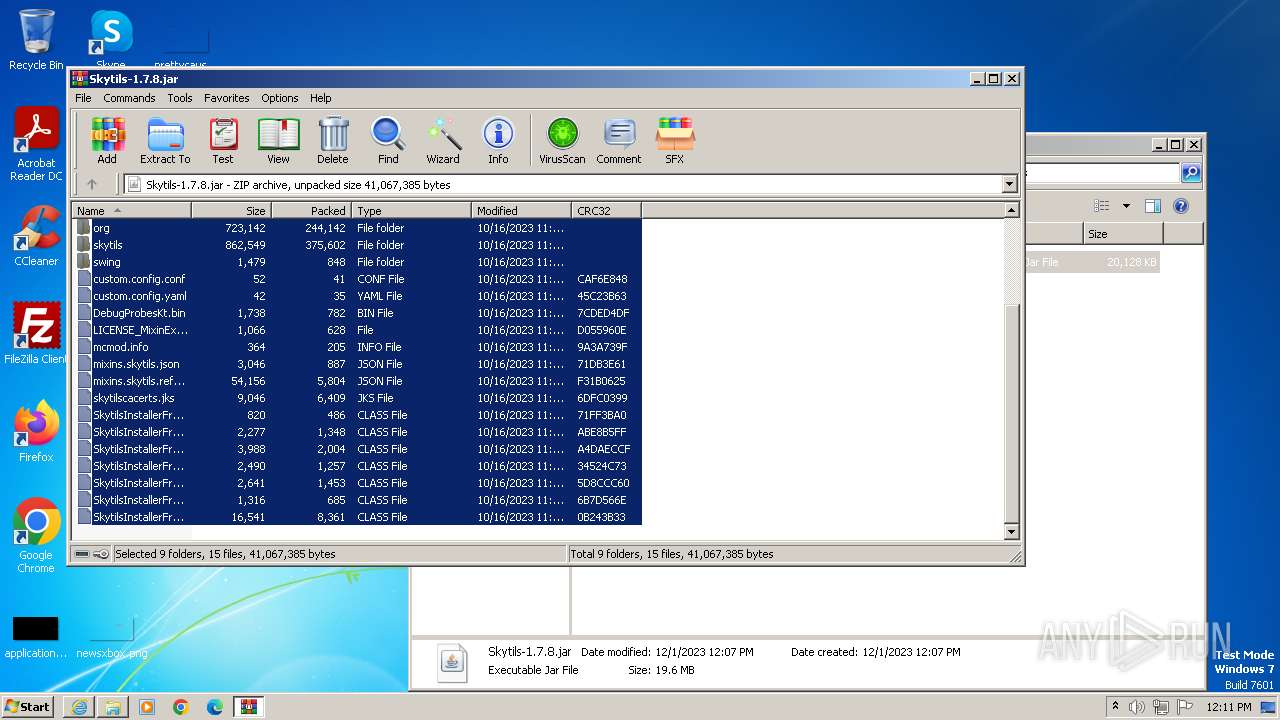Screen dimensions: 1280x720
Task: Sort by the CRC32 column header
Action: [606, 210]
